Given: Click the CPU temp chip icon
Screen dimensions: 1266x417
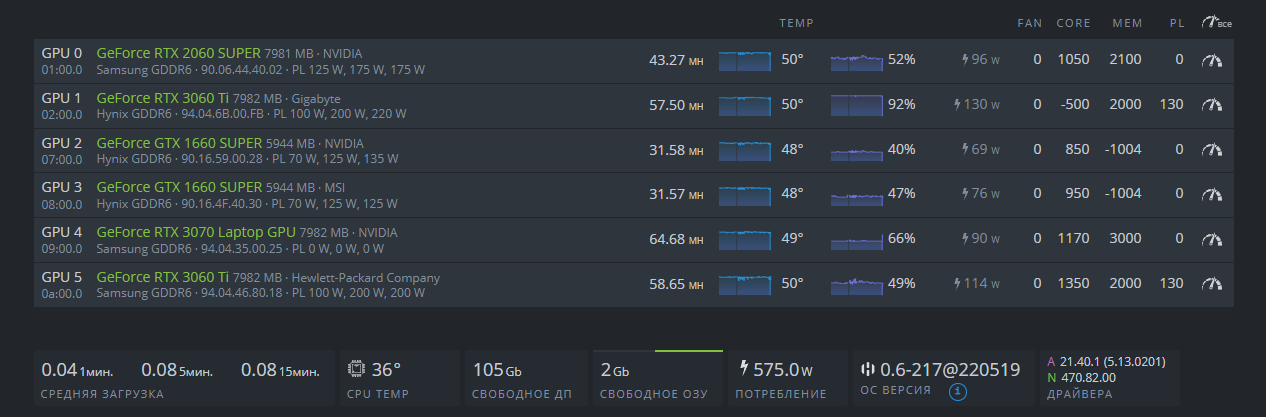Looking at the screenshot, I should point(355,370).
